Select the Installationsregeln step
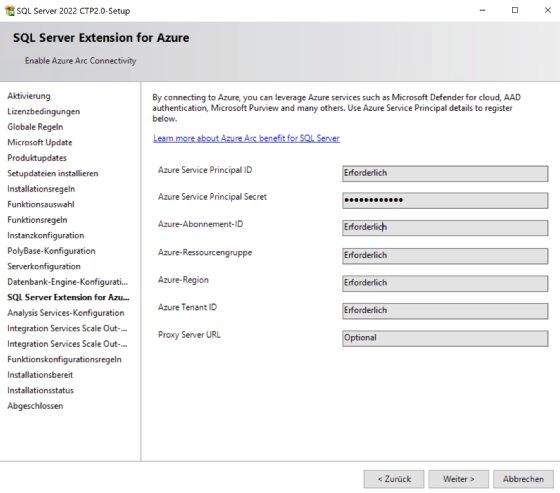 [x=41, y=189]
